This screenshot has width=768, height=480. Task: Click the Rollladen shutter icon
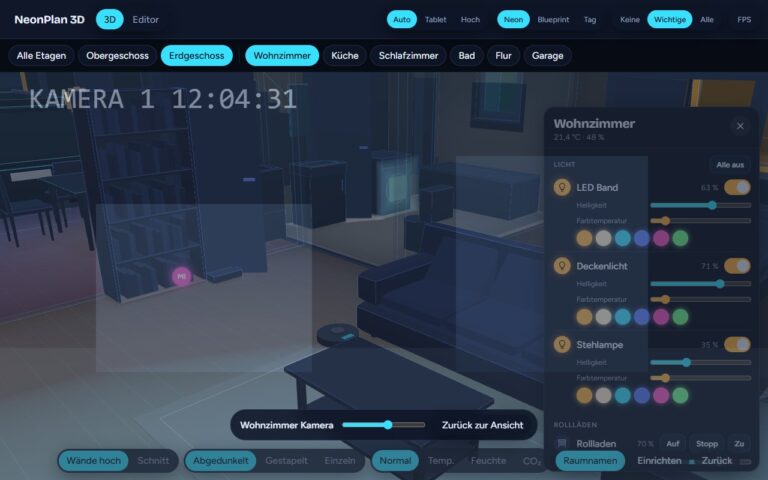[x=562, y=443]
